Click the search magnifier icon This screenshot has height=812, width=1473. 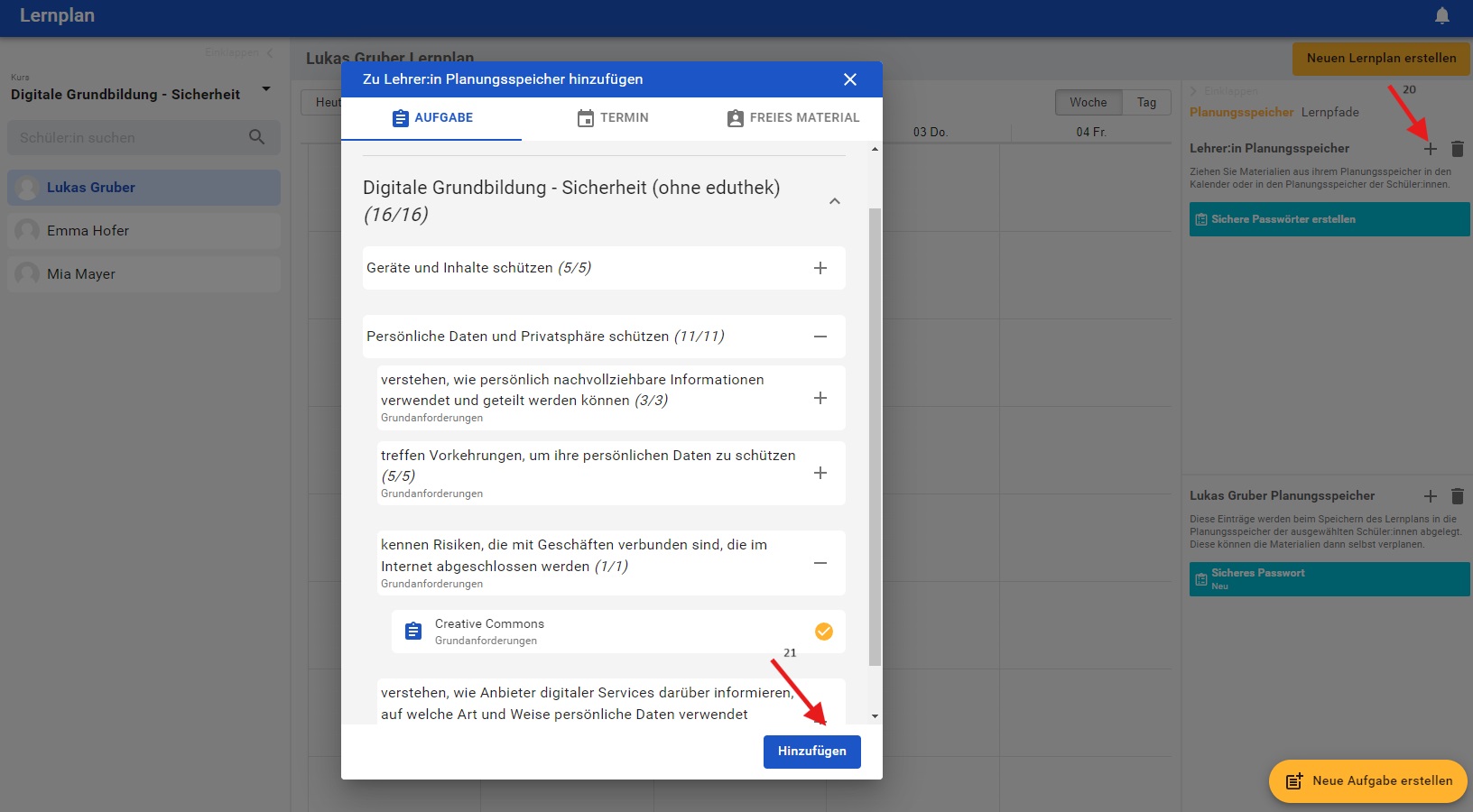coord(257,137)
